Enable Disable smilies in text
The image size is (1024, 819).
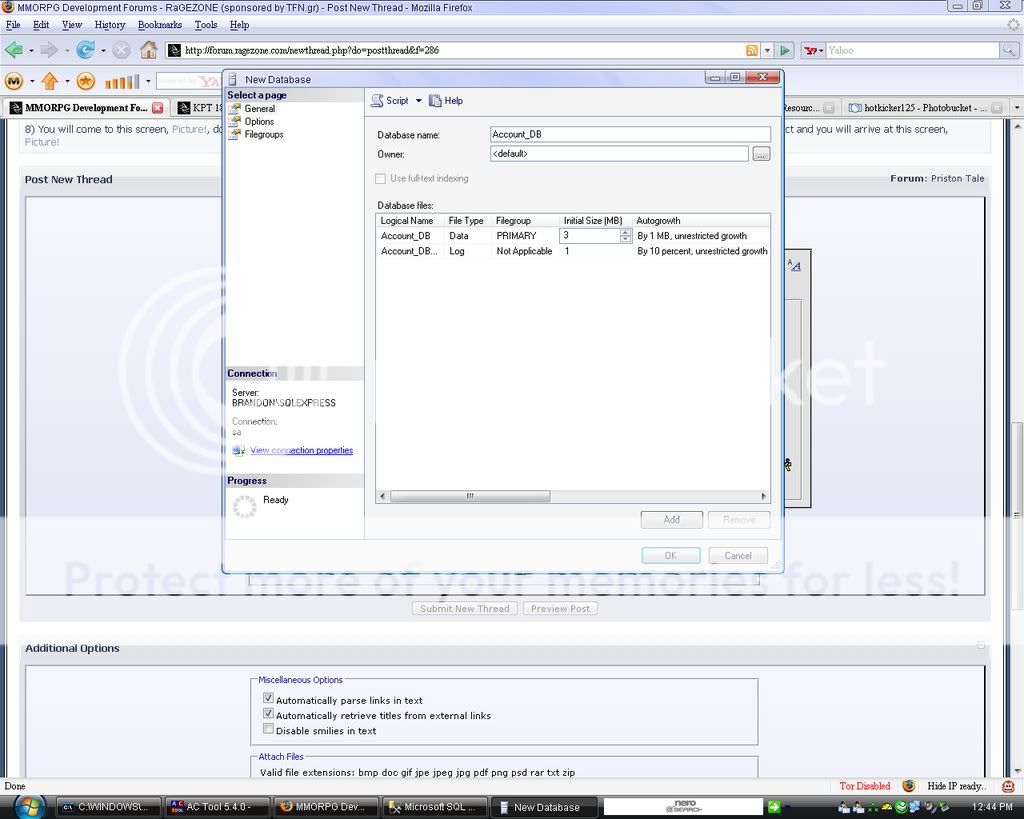[x=268, y=729]
